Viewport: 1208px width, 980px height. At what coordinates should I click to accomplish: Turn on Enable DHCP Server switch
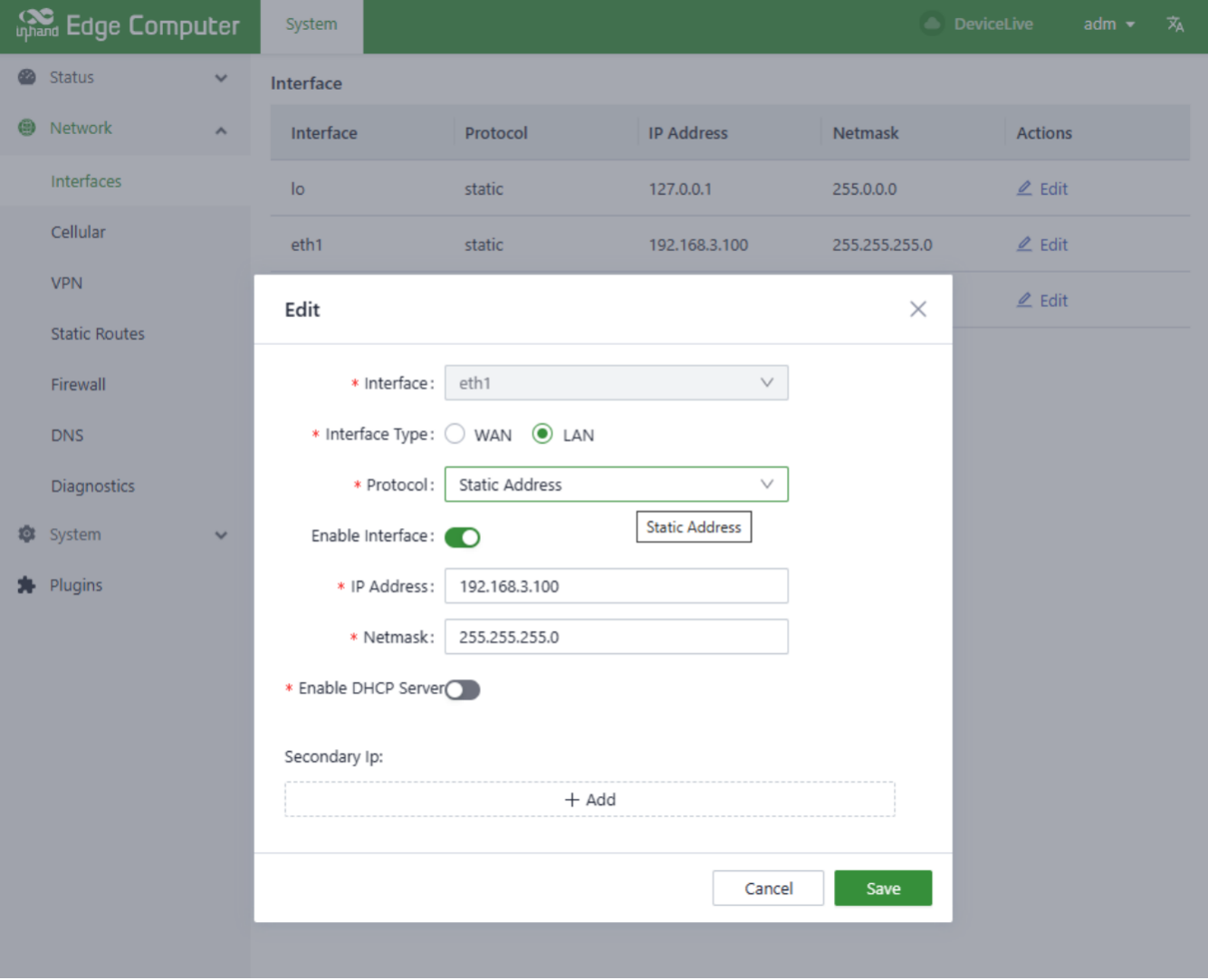coord(463,691)
